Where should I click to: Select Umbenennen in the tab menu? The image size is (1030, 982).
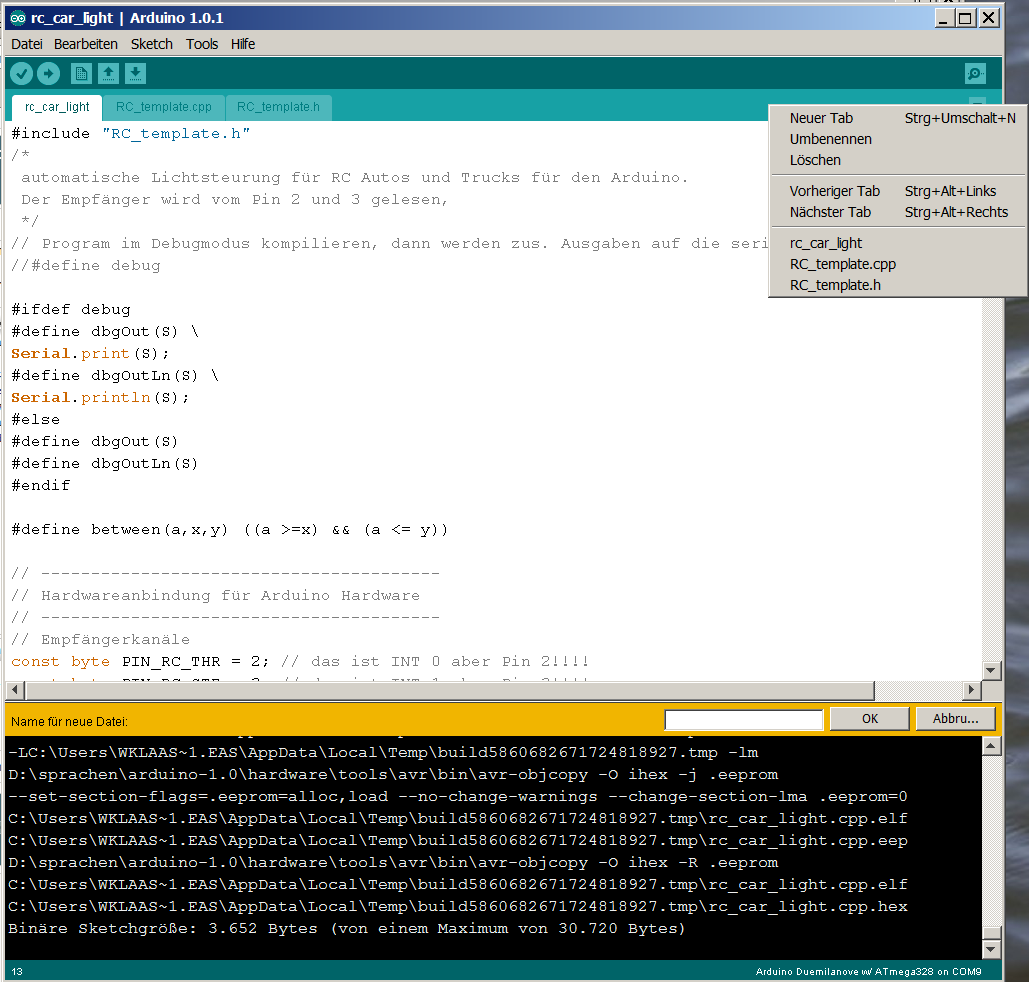[830, 139]
